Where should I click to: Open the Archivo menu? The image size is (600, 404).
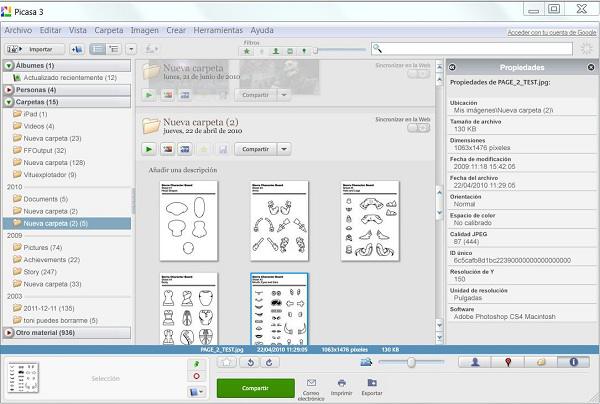(18, 30)
